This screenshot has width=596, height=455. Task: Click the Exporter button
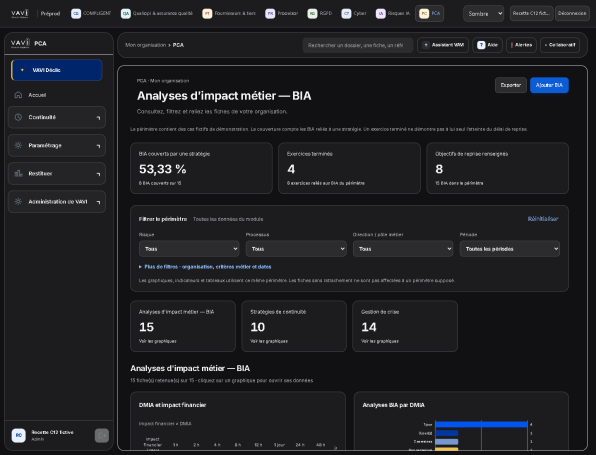tap(510, 85)
